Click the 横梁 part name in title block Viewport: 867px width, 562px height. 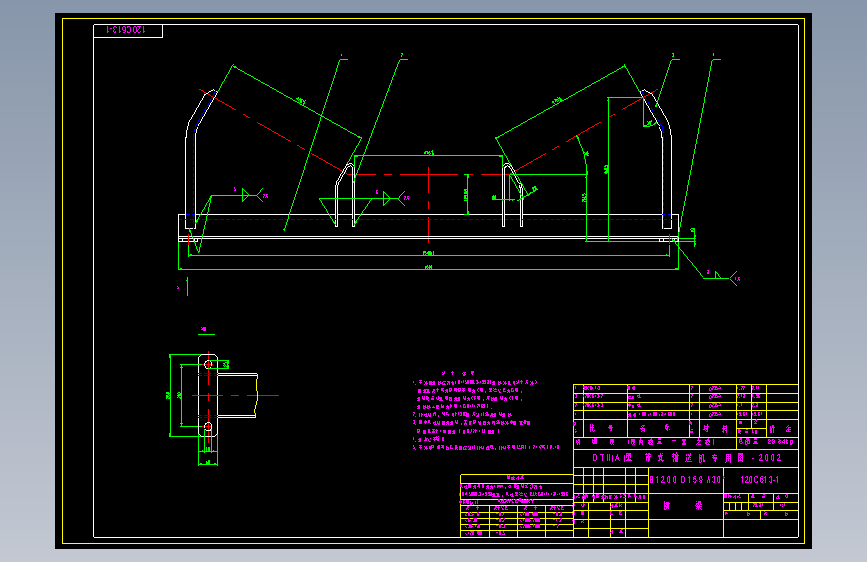tap(683, 506)
